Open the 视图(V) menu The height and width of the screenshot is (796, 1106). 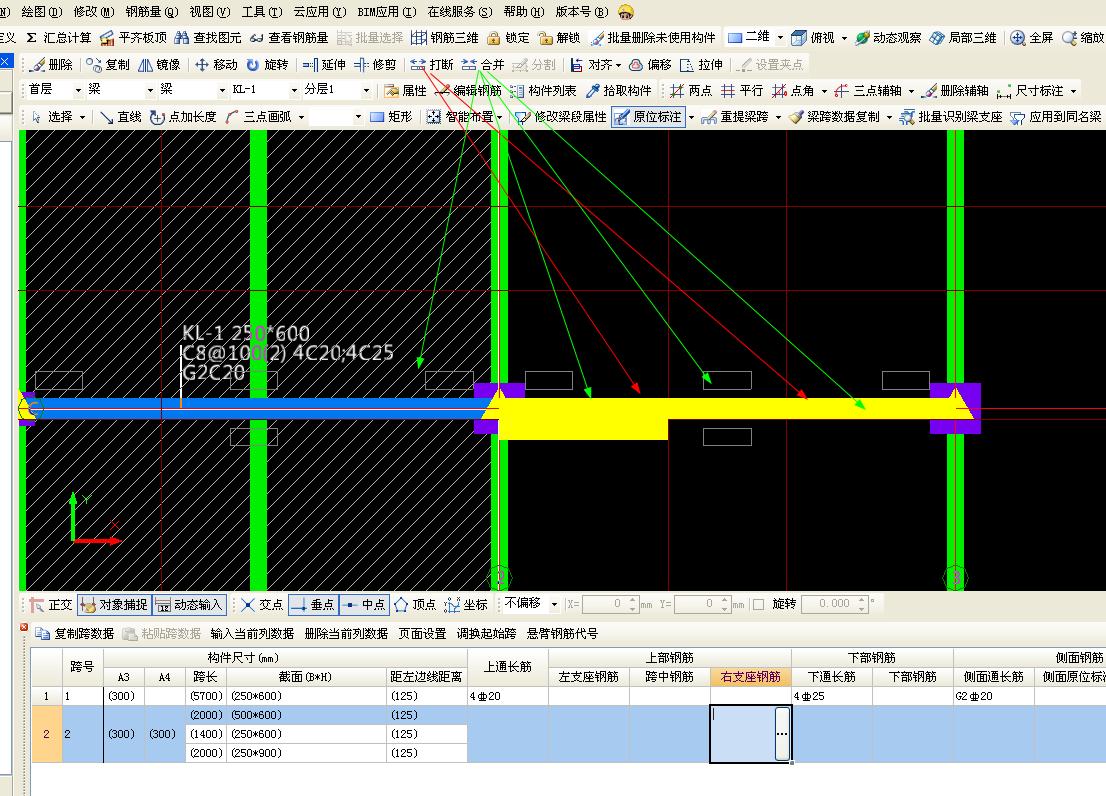point(209,12)
